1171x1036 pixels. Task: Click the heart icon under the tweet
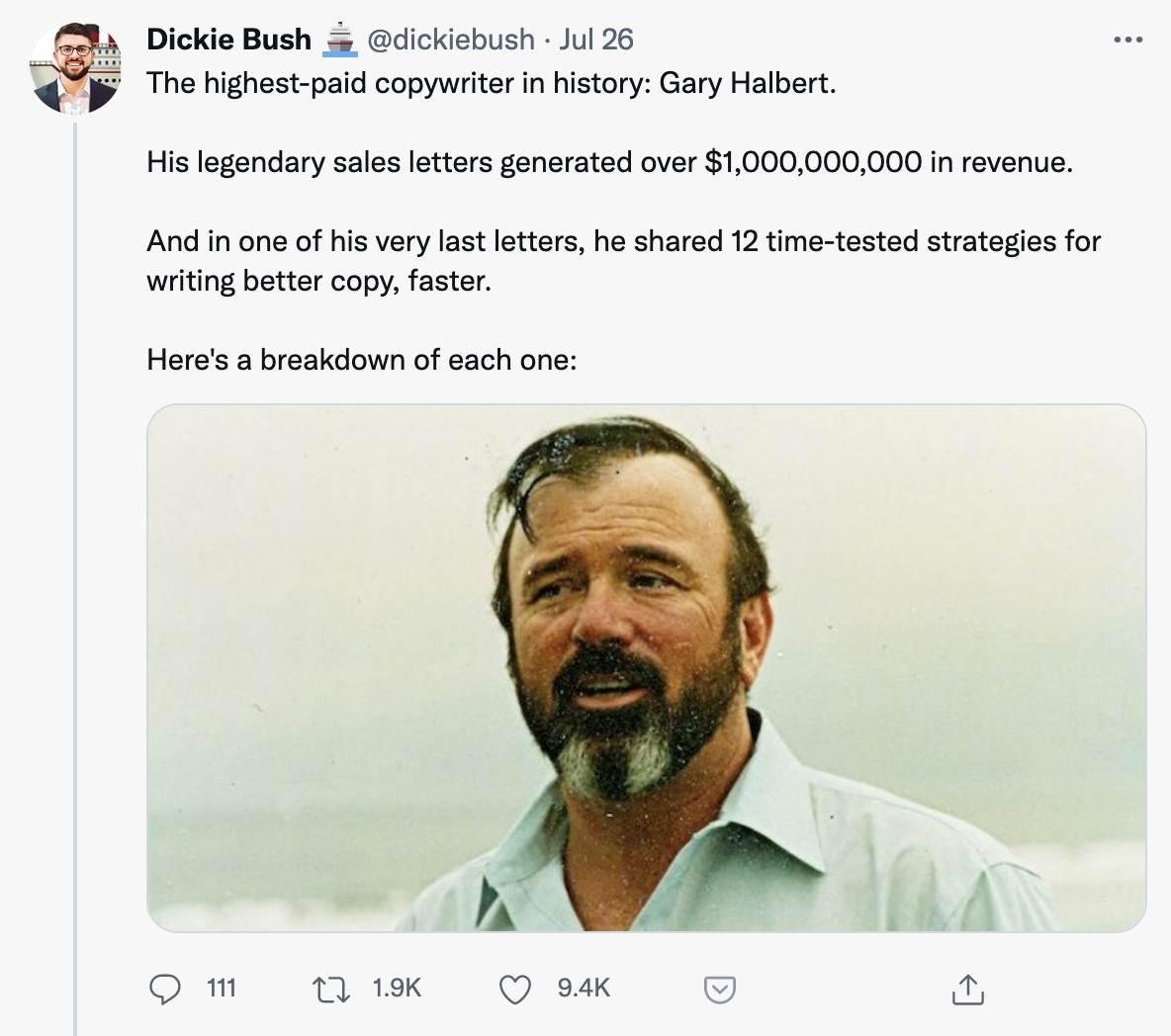[514, 988]
